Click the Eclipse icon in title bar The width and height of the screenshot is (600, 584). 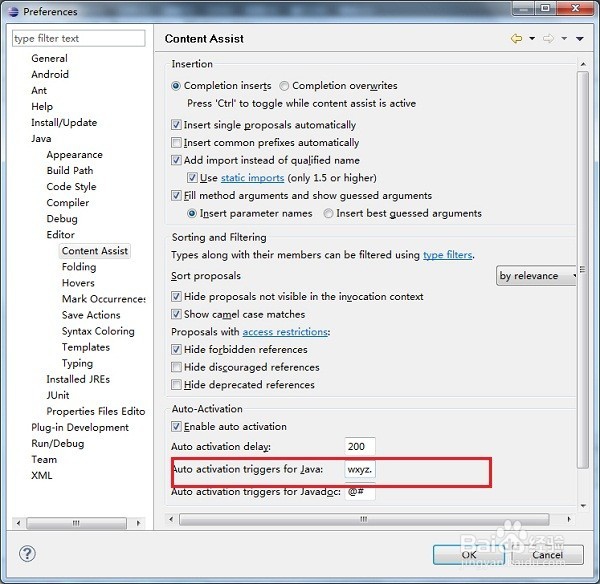[x=13, y=12]
